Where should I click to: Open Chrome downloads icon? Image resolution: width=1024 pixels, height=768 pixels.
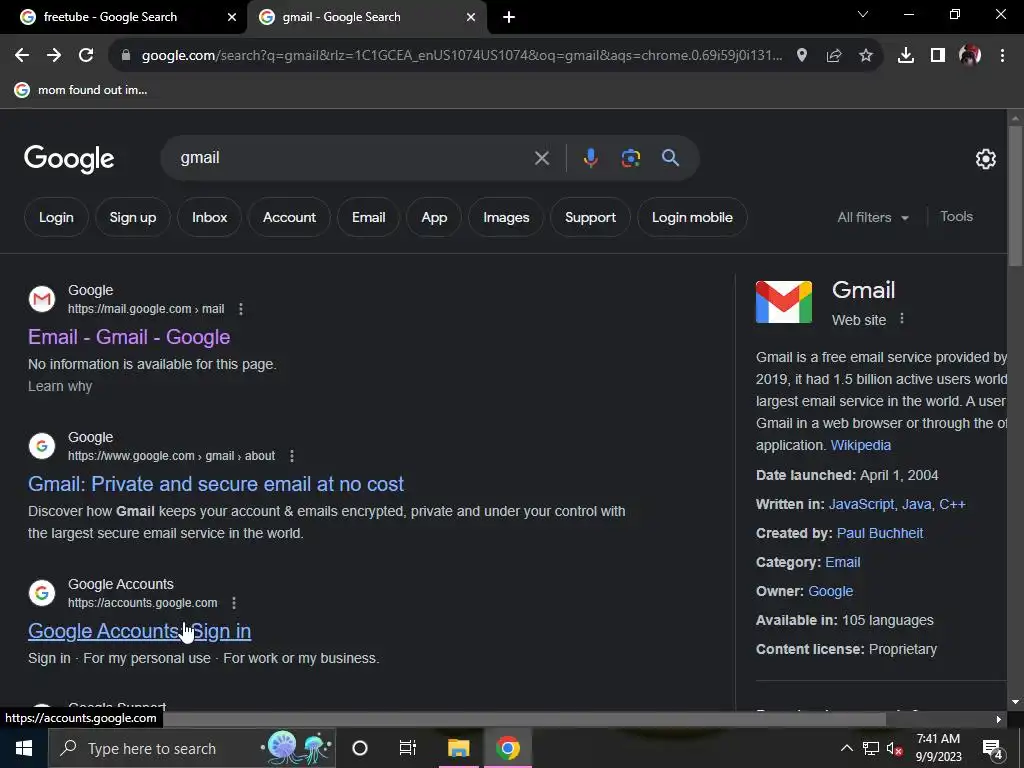(906, 56)
